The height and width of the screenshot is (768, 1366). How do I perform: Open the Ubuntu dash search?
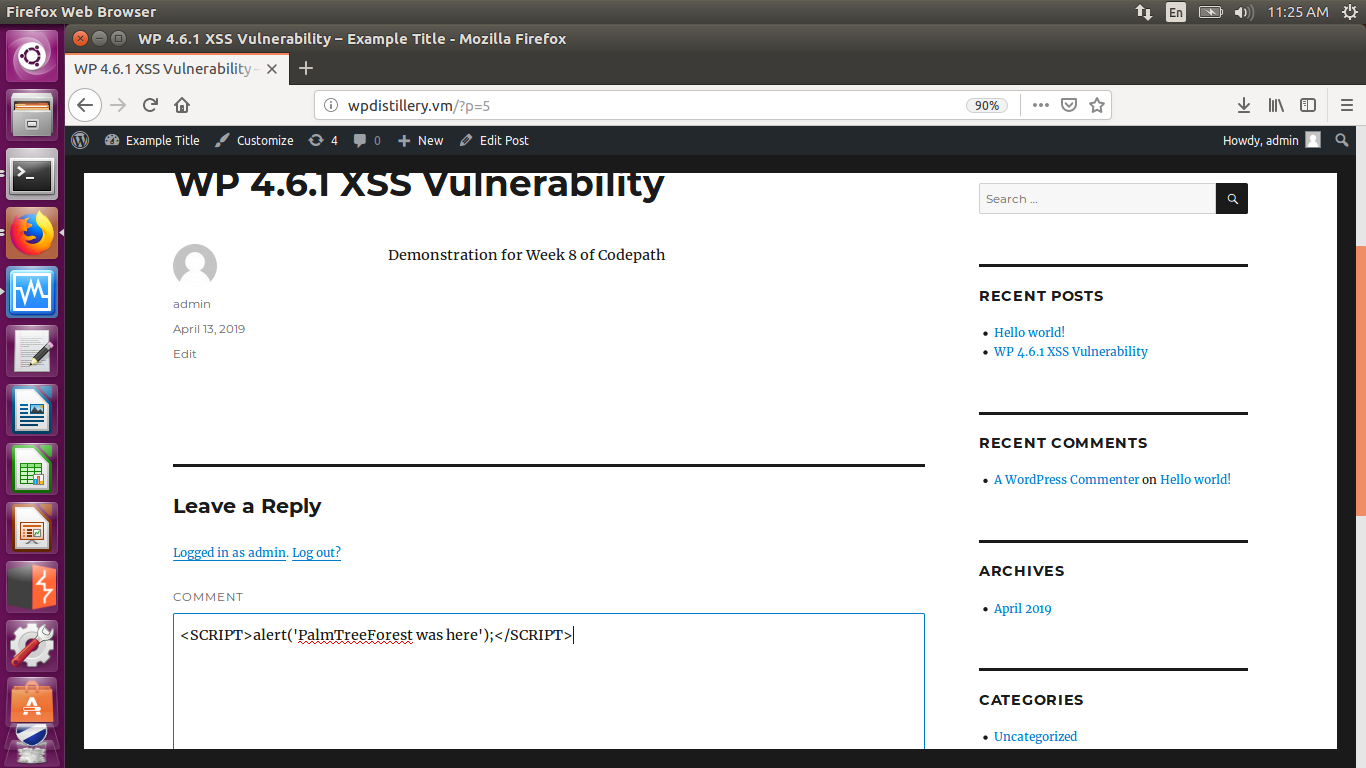(32, 56)
